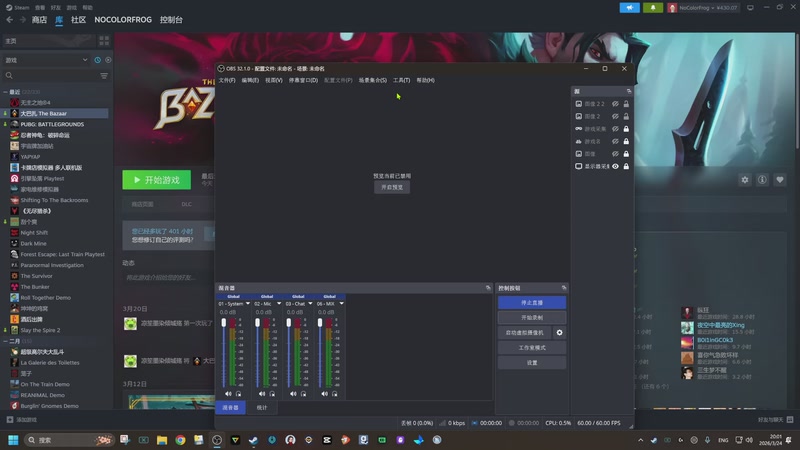The height and width of the screenshot is (450, 800).
Task: Click Steam game info icon
Action: pos(762,180)
